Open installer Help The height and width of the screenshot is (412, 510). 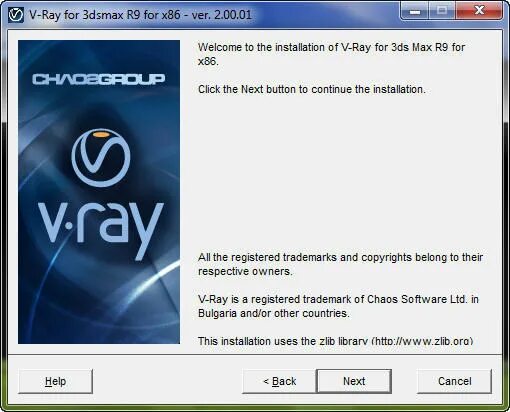tap(55, 381)
